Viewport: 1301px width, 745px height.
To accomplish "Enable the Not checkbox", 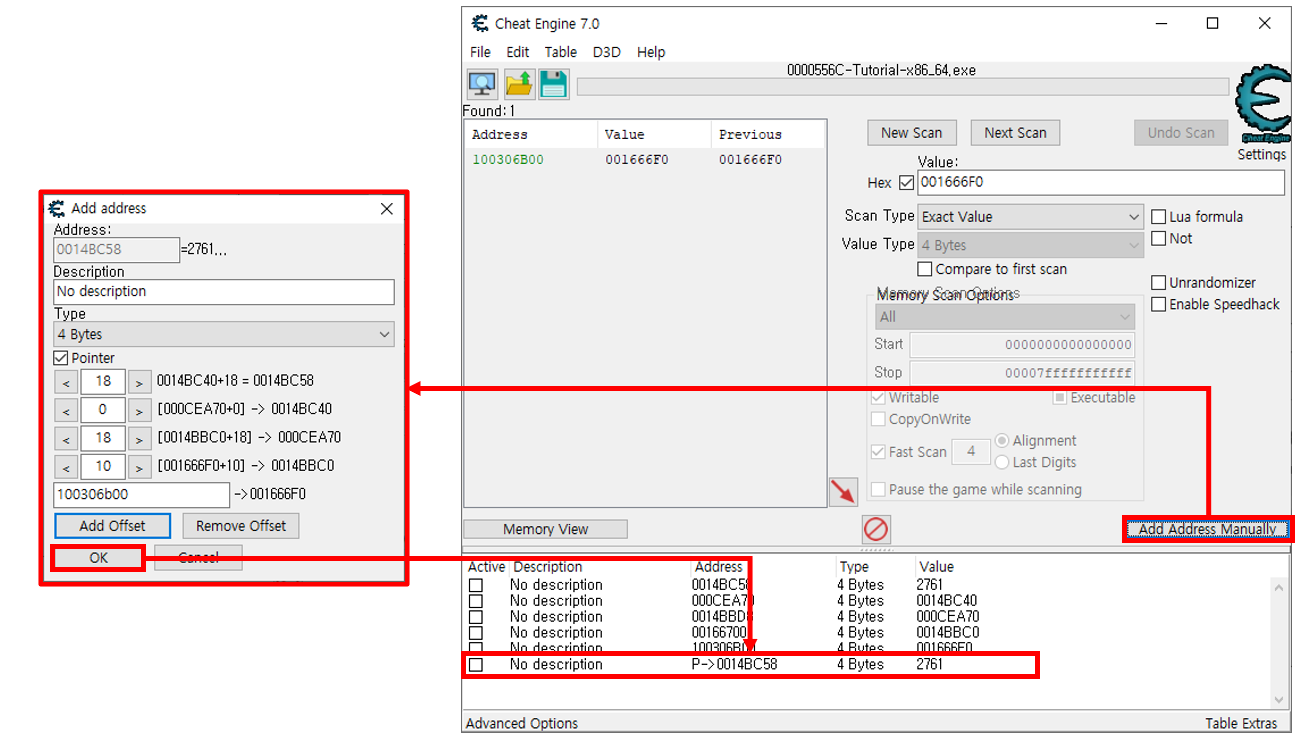I will click(x=1159, y=238).
